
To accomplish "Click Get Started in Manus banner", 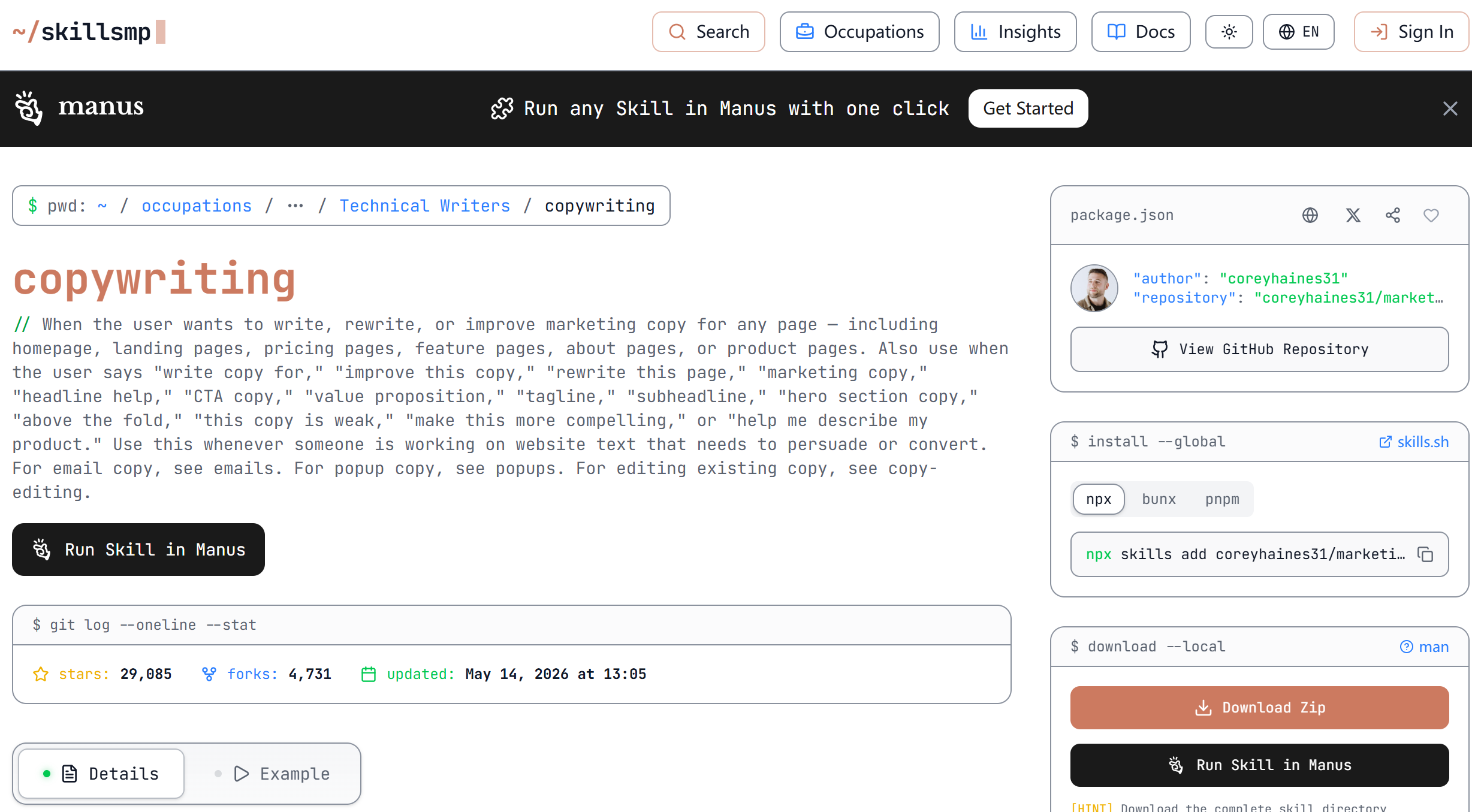I will 1028,108.
